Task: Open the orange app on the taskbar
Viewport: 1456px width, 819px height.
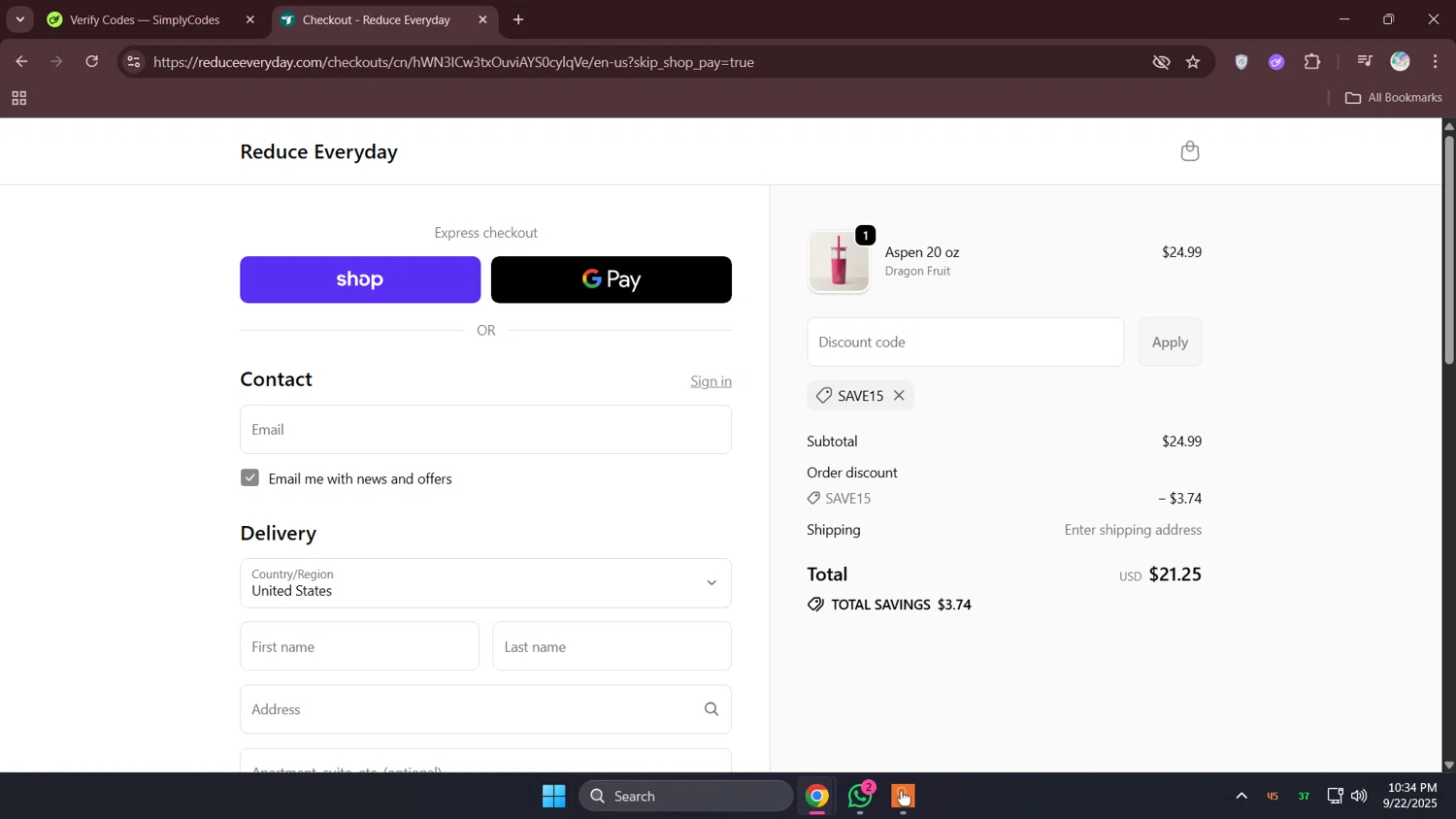Action: click(x=903, y=796)
